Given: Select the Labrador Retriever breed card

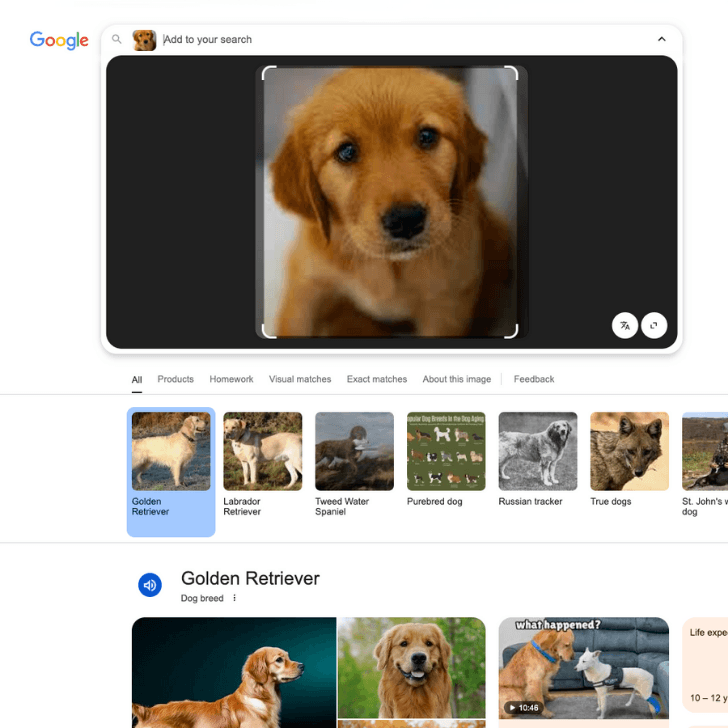Looking at the screenshot, I should [262, 464].
